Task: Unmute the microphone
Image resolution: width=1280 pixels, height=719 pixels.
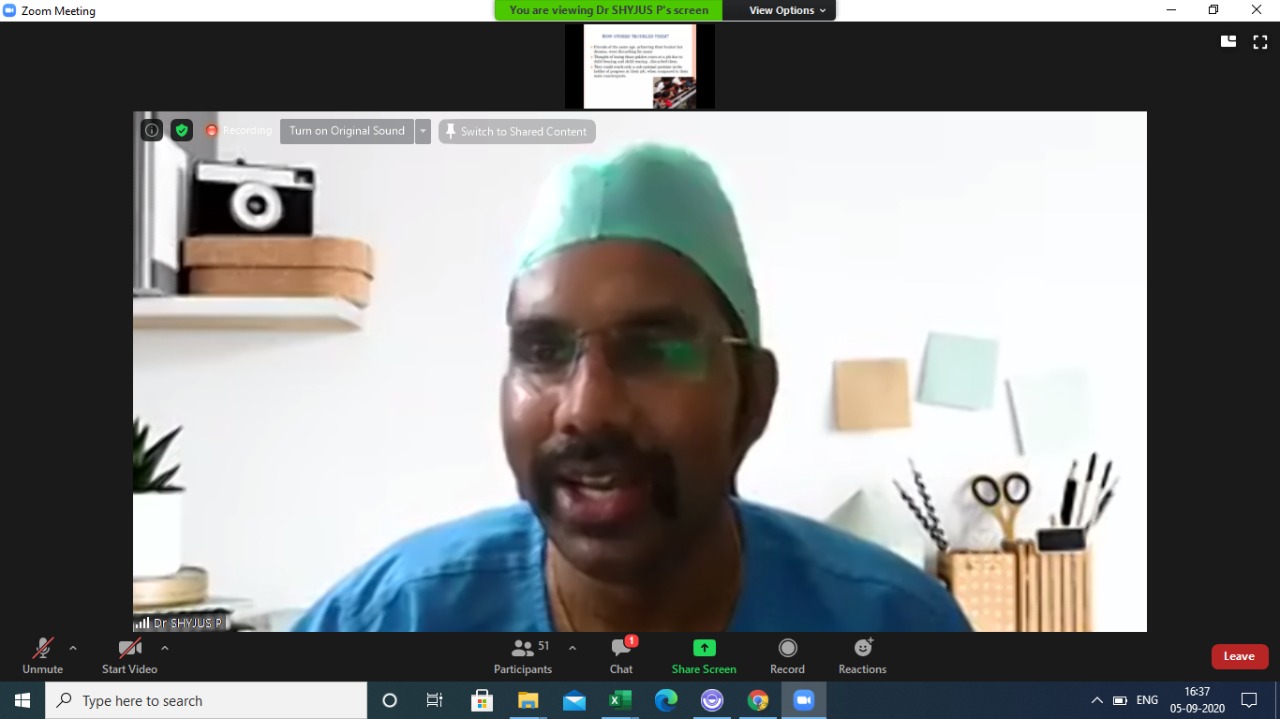Action: tap(43, 656)
